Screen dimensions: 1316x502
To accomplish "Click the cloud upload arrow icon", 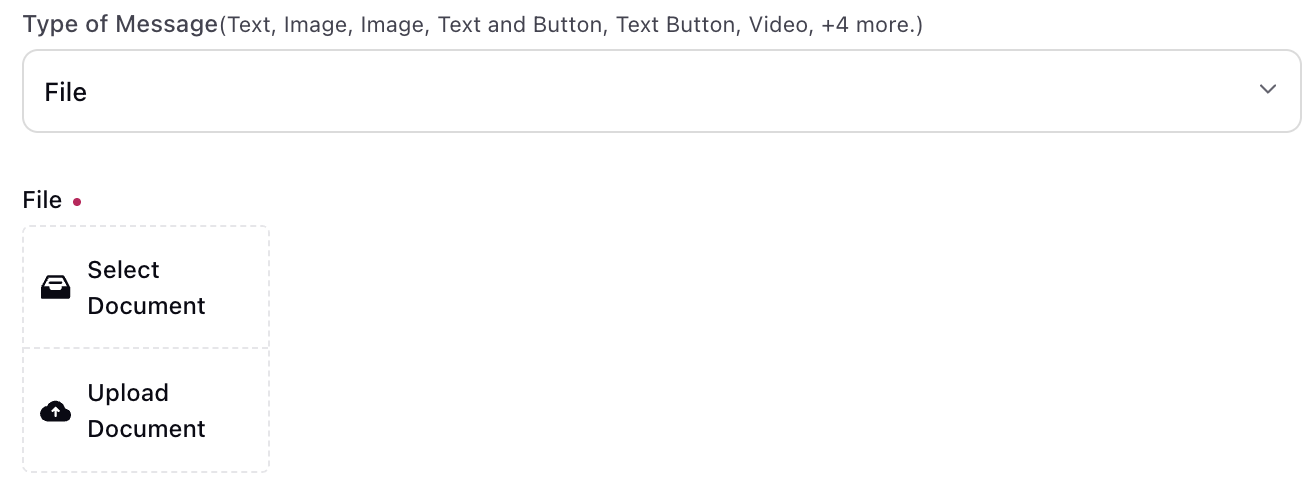I will click(x=56, y=411).
